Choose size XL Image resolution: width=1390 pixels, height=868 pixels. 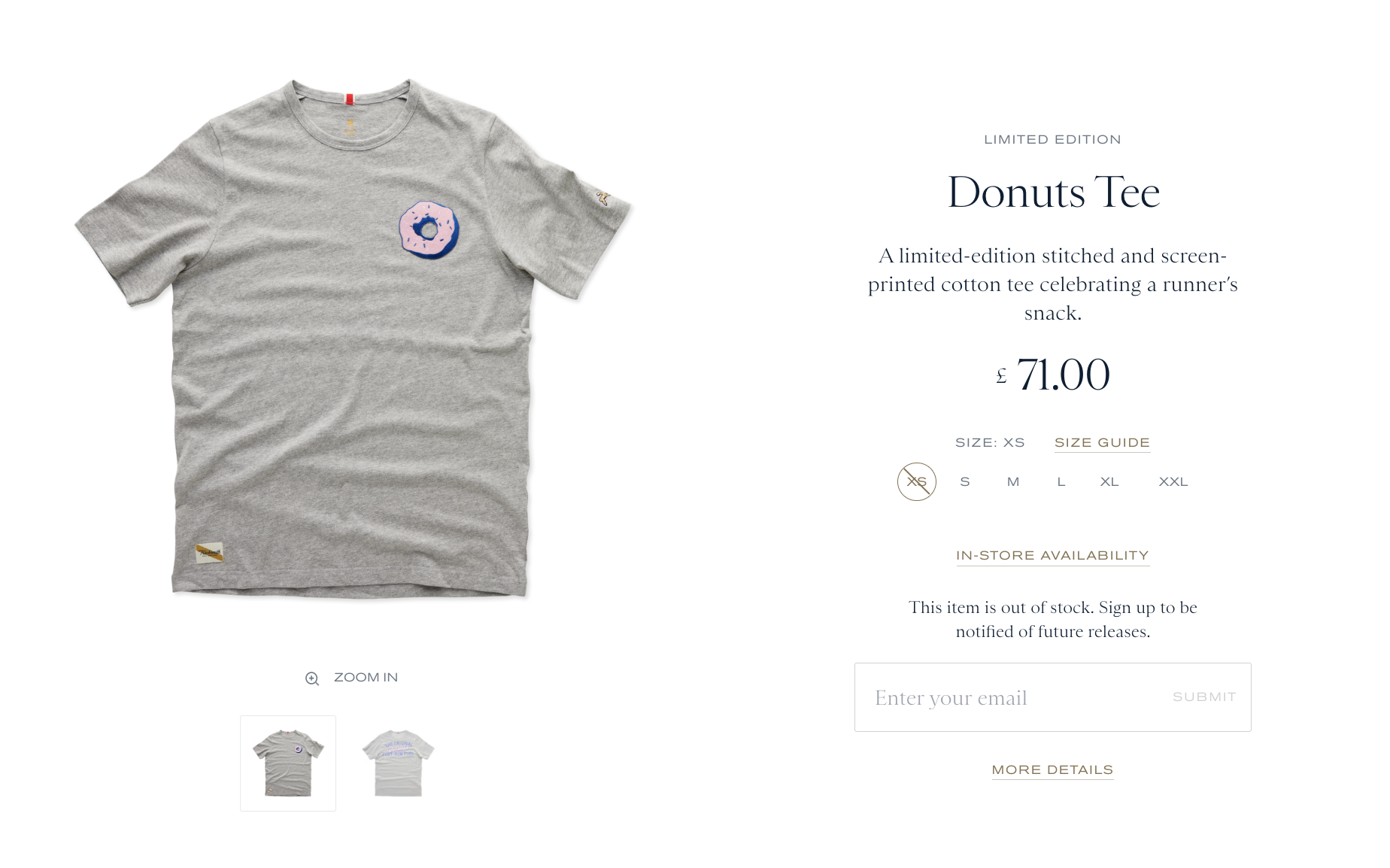point(1109,482)
